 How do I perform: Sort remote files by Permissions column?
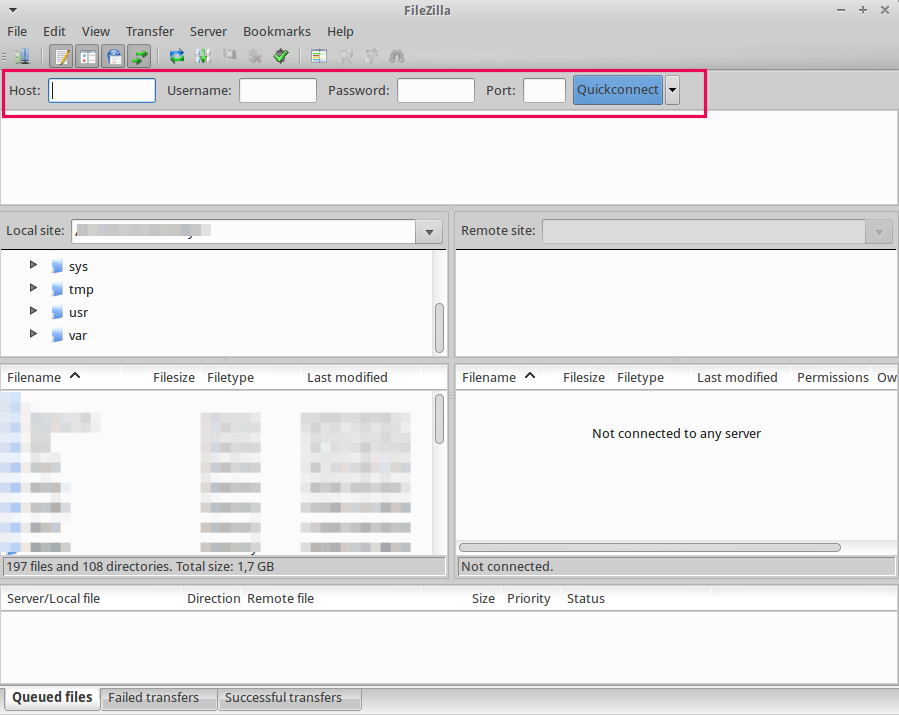coord(831,377)
